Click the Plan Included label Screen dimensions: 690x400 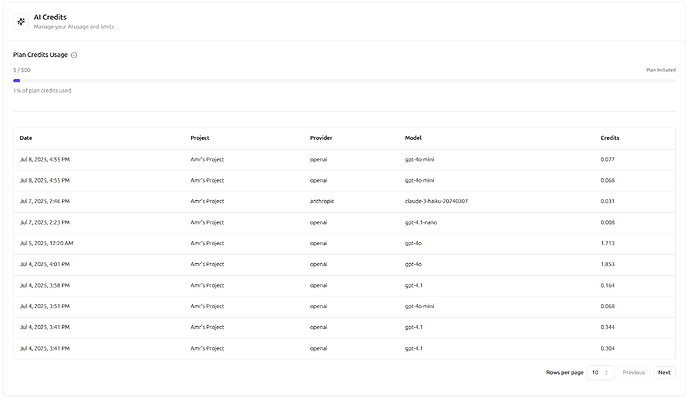(x=660, y=70)
